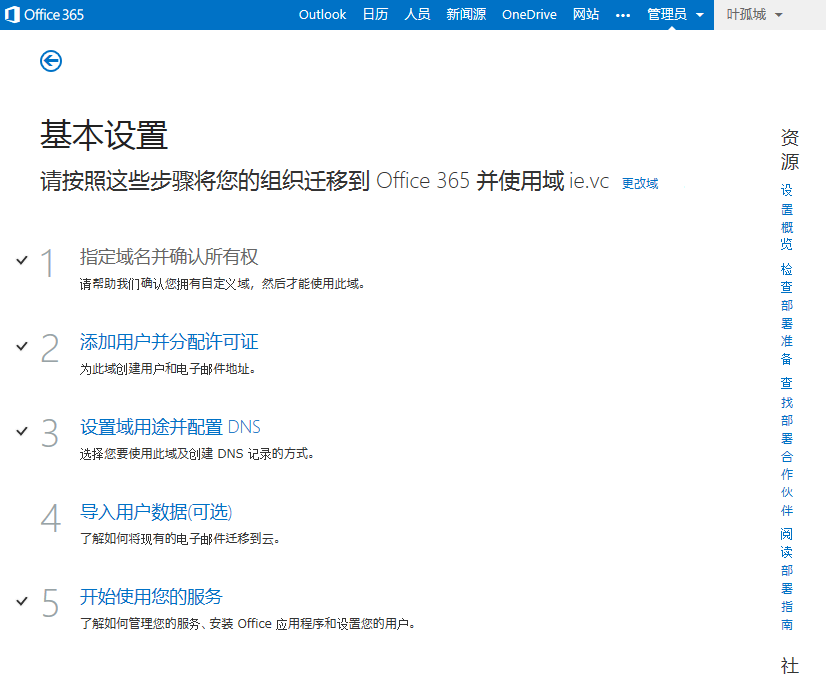This screenshot has width=826, height=679.
Task: Select 人员 in the top bar
Action: coord(417,15)
